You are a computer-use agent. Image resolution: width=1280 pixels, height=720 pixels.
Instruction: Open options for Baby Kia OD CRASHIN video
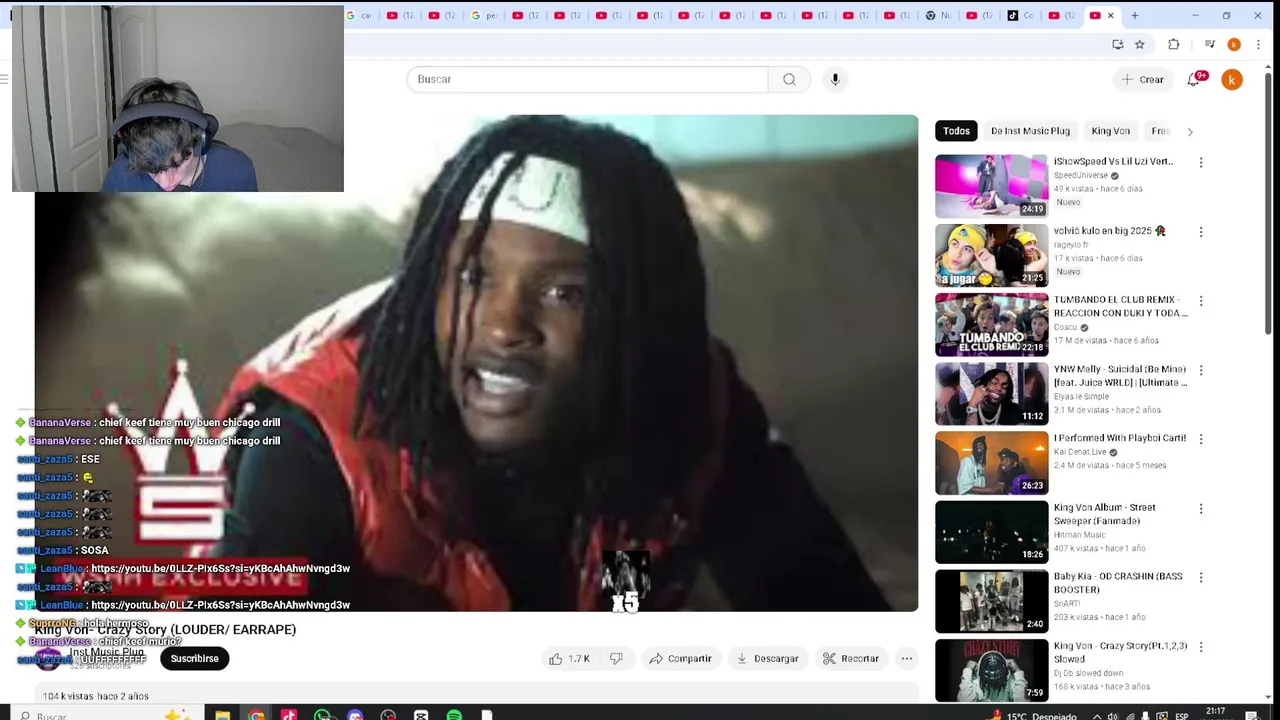click(x=1201, y=577)
